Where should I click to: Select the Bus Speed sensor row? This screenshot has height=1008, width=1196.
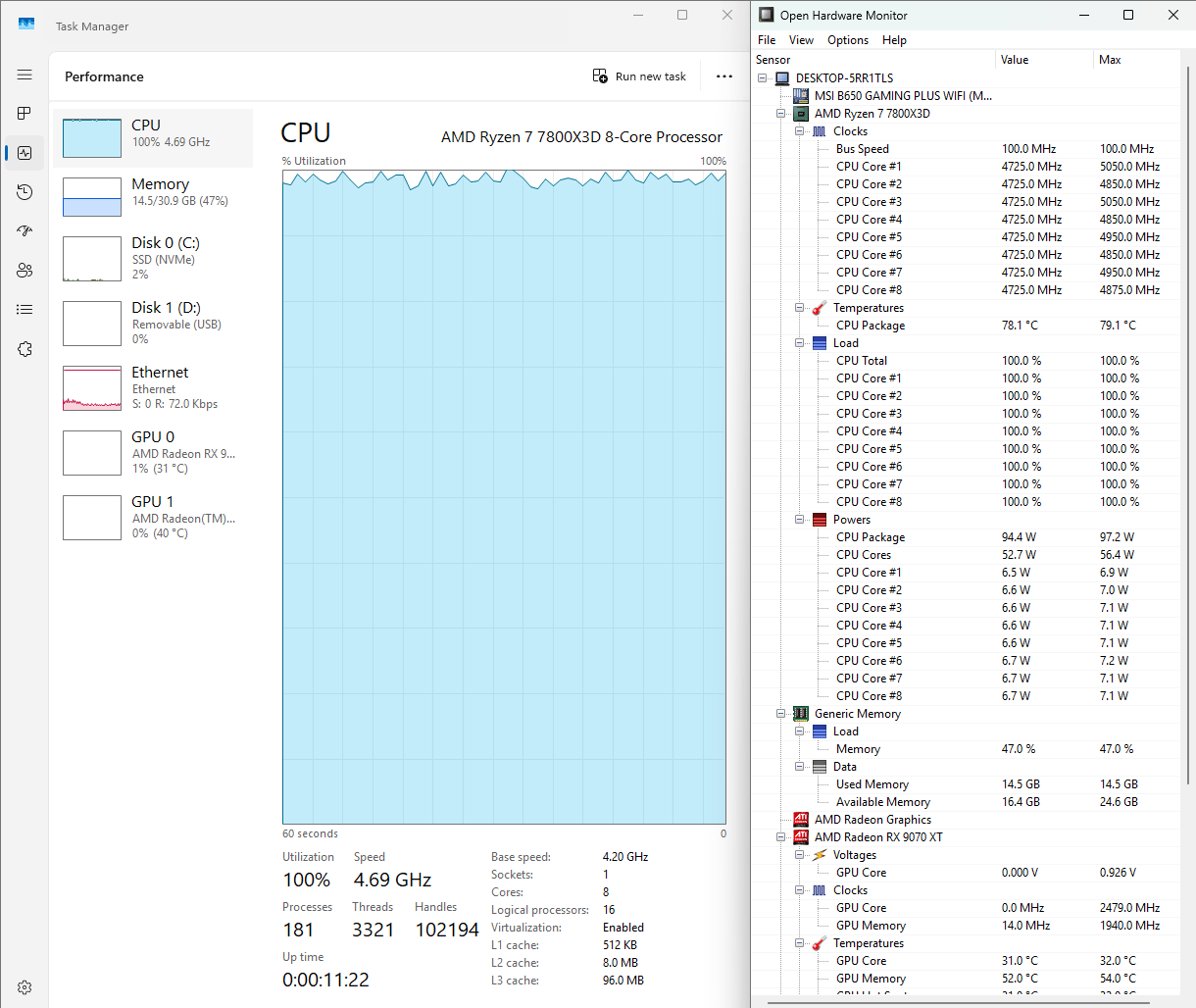[x=966, y=149]
